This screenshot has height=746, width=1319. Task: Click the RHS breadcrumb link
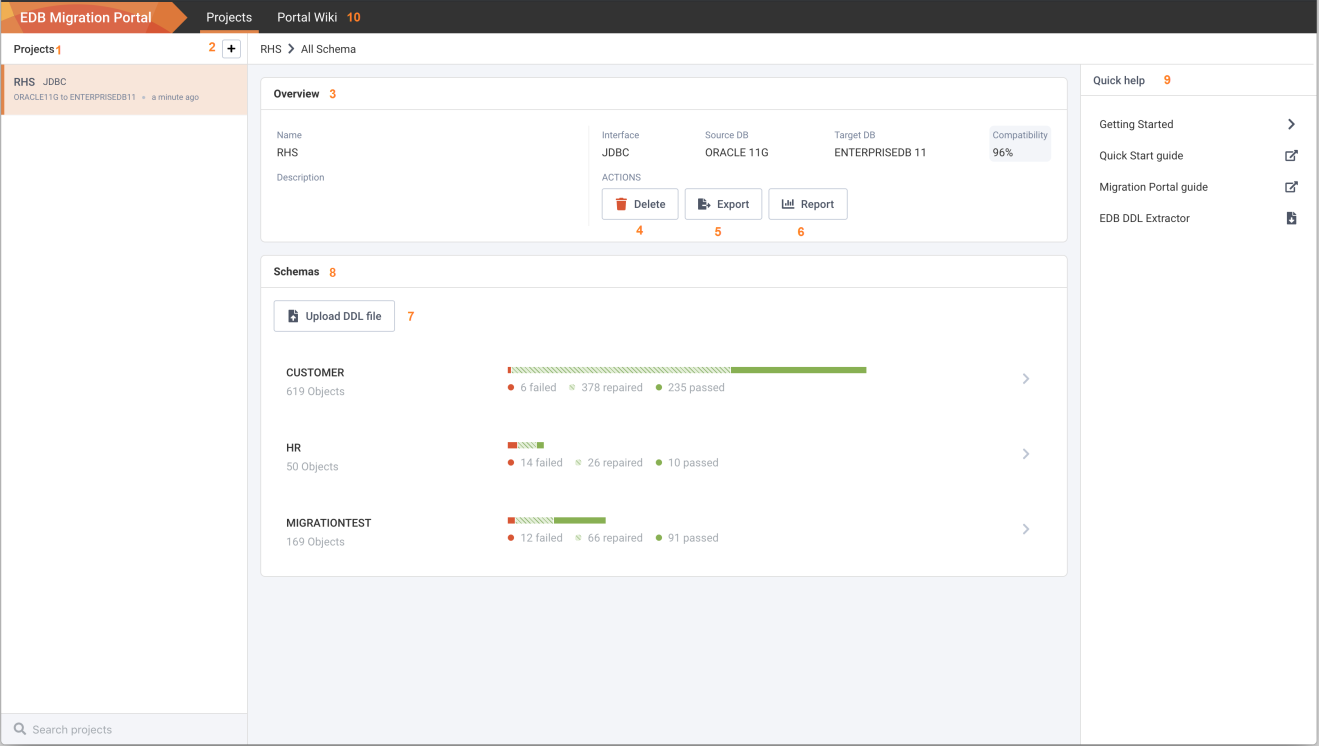(270, 49)
